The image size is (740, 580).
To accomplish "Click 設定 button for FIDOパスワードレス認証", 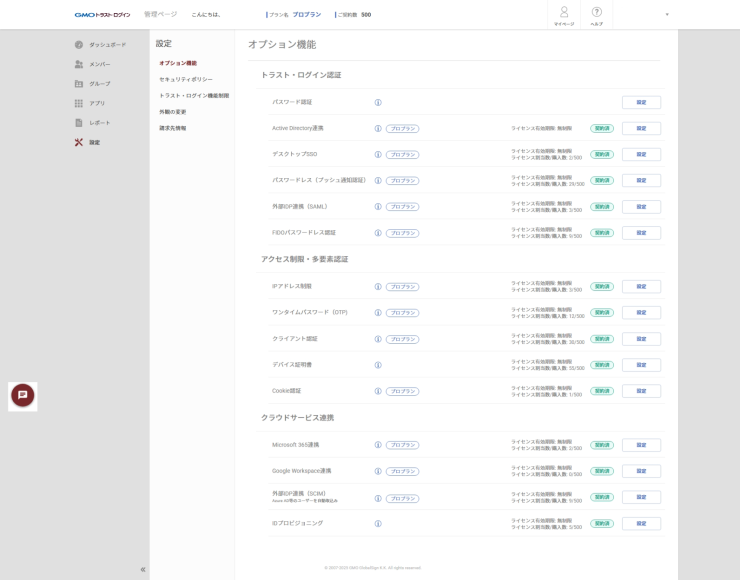I will coord(641,233).
